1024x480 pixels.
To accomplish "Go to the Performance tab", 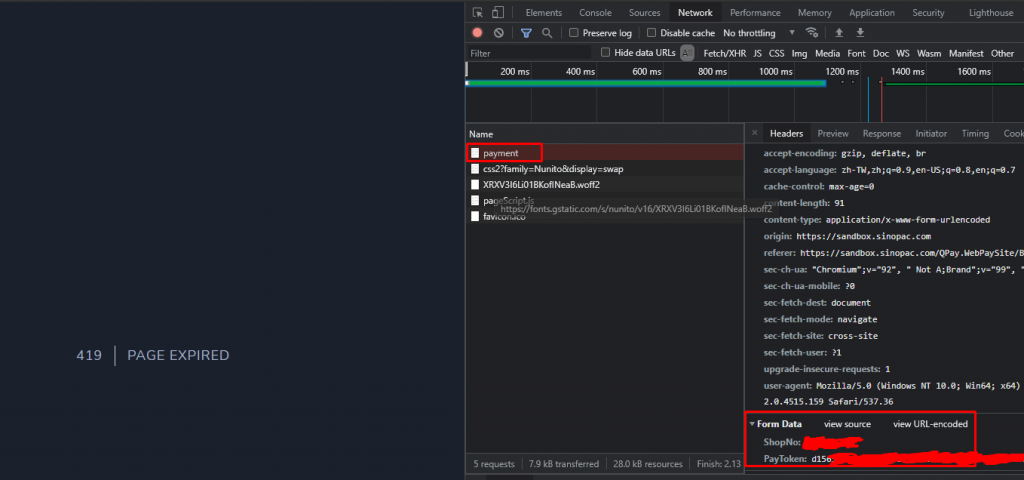I will pos(755,12).
